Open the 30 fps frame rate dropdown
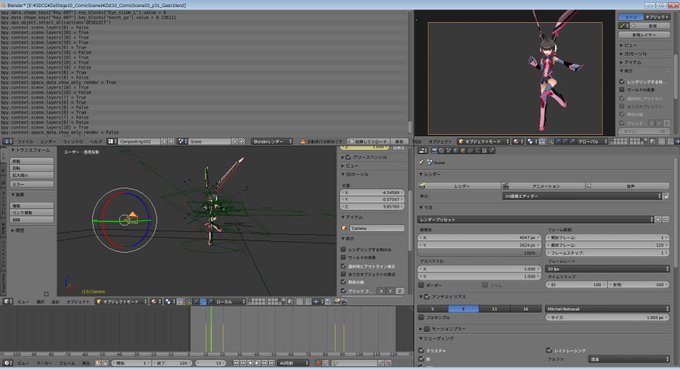This screenshot has width=680, height=369. 608,269
